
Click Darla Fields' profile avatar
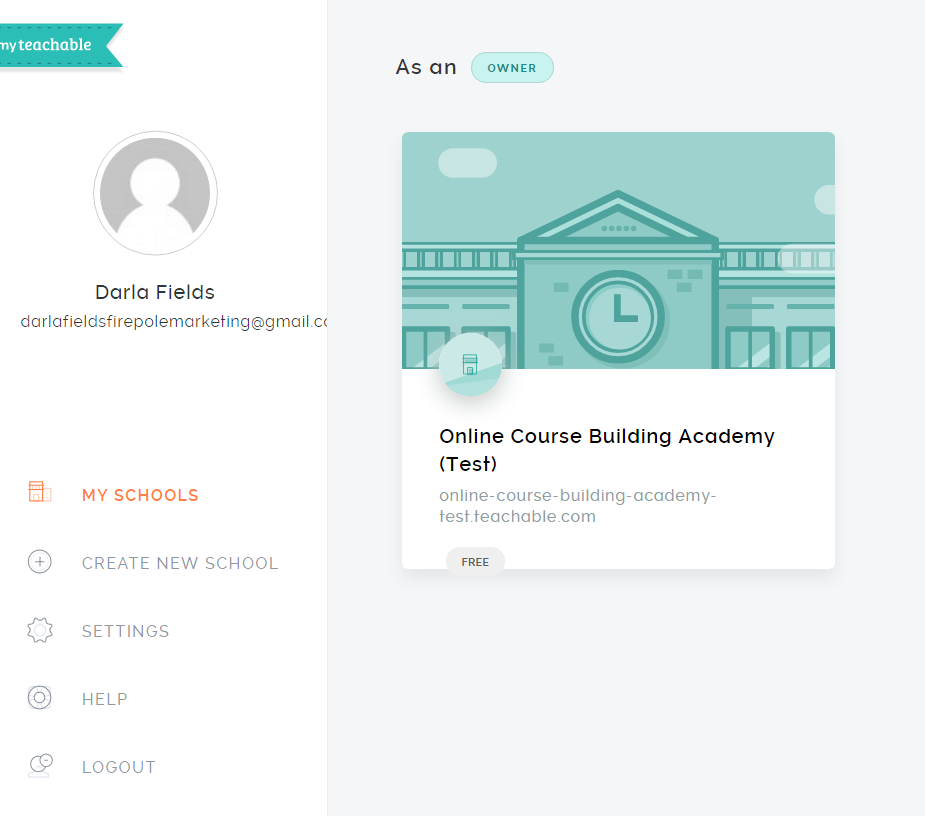pos(155,193)
